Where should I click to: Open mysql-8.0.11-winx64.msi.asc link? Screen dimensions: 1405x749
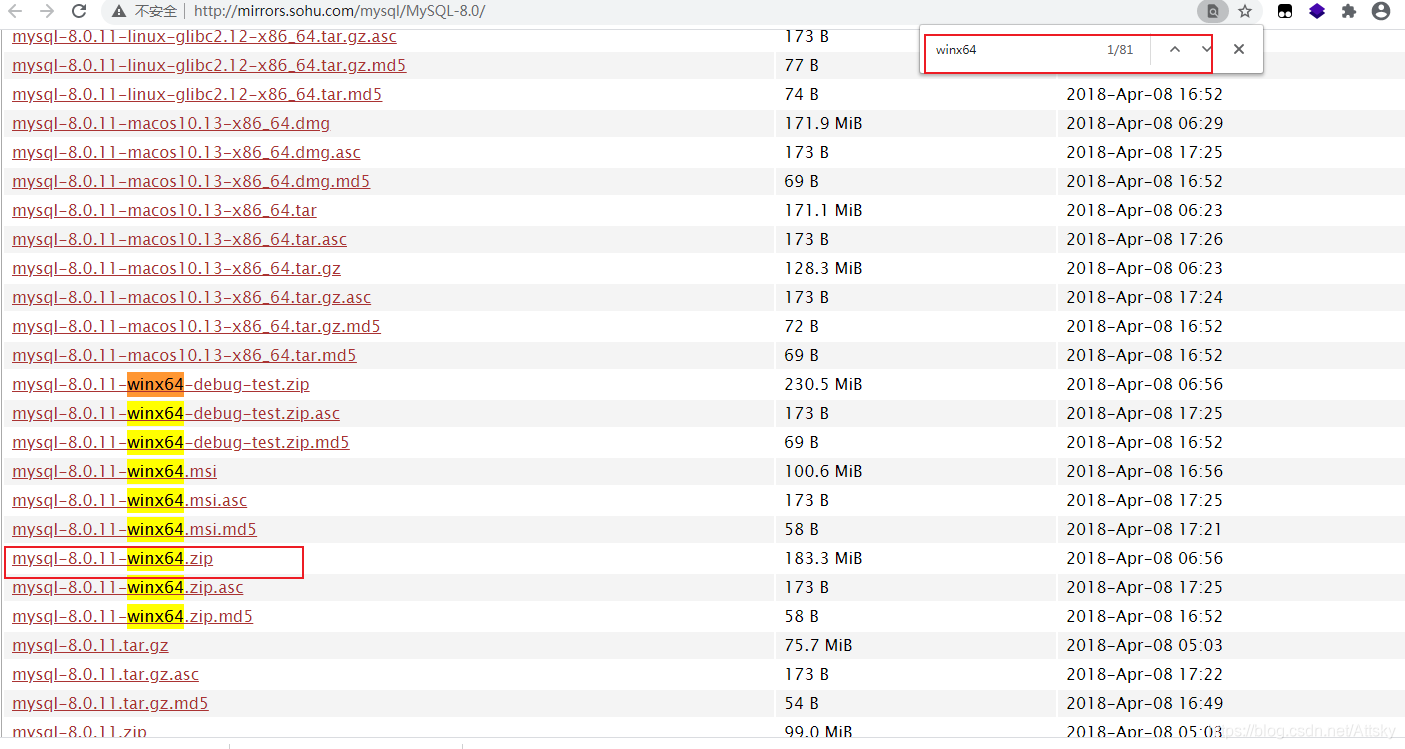[130, 500]
